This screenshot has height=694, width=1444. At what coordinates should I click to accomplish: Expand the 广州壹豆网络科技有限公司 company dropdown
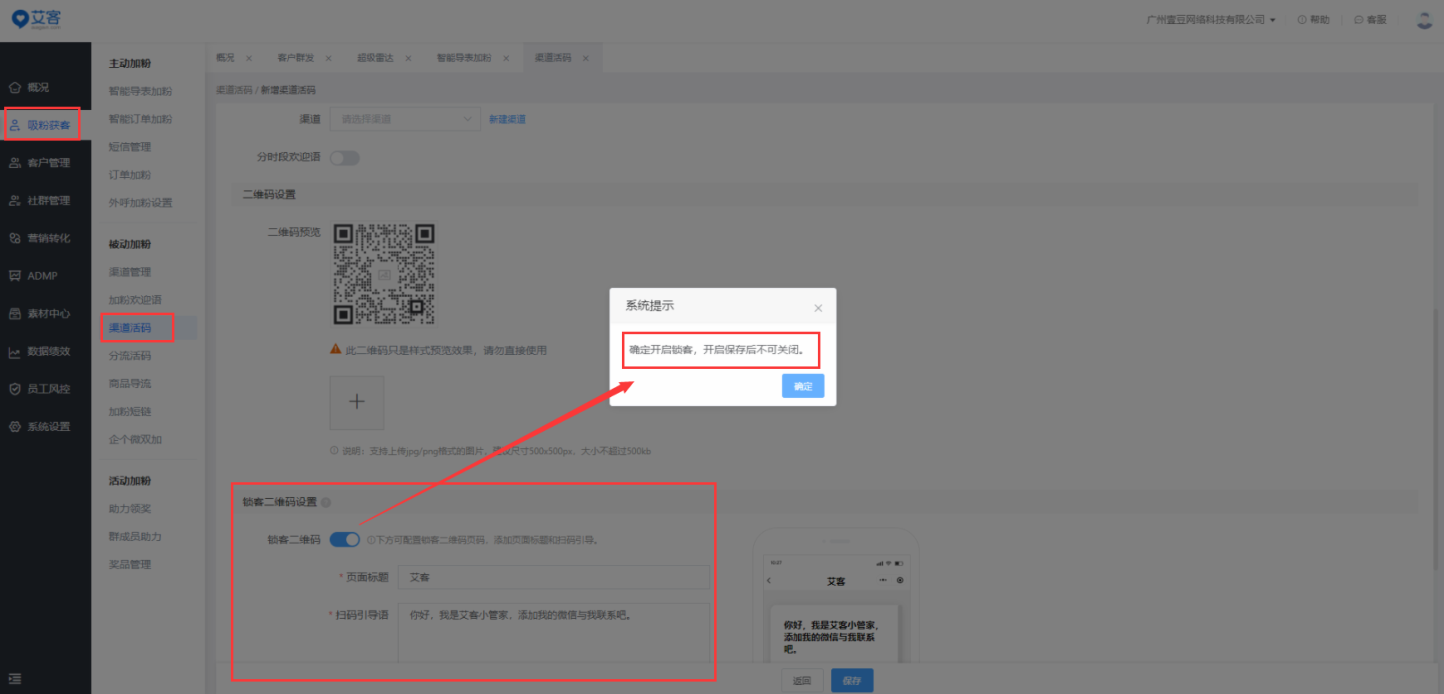pyautogui.click(x=1211, y=20)
